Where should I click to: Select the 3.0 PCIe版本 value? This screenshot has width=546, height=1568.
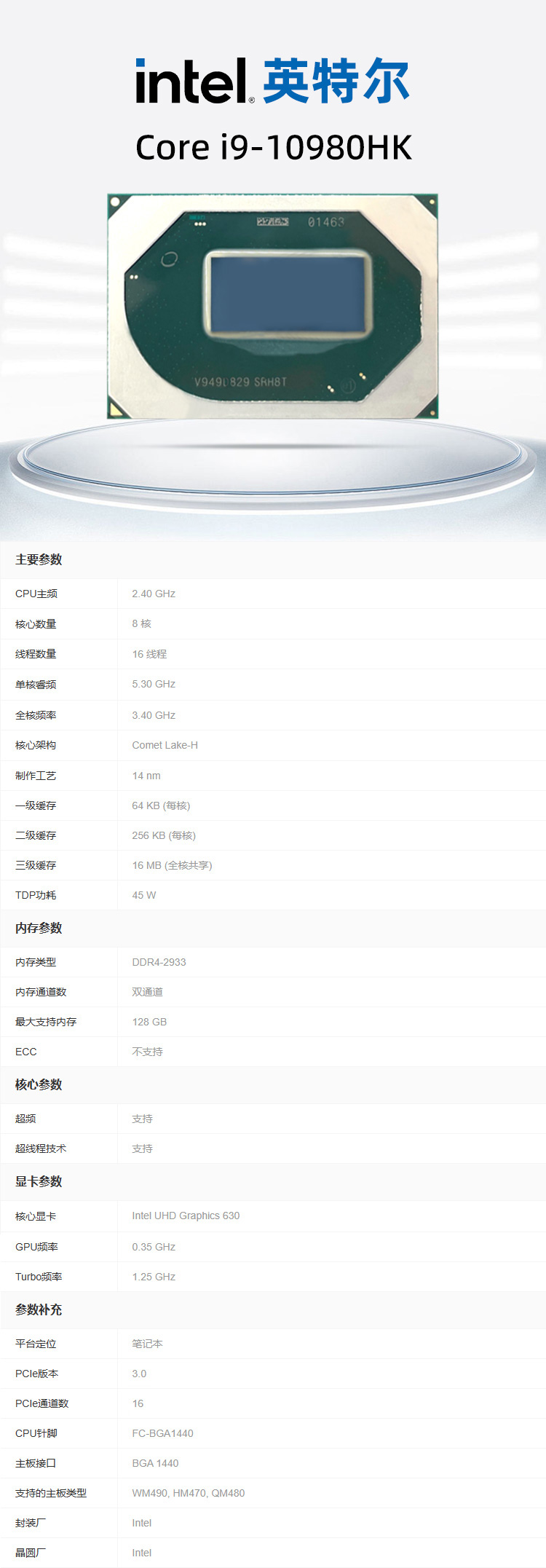coord(139,1374)
